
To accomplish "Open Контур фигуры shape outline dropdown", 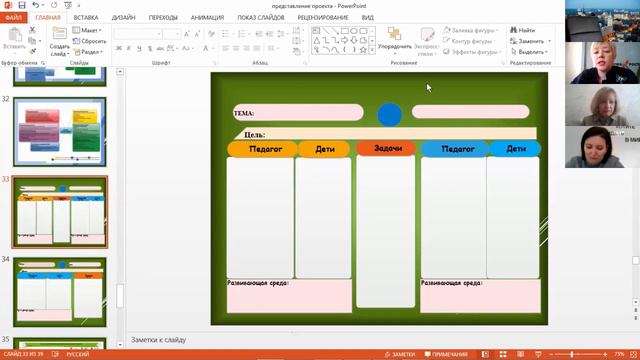I will pyautogui.click(x=469, y=41).
